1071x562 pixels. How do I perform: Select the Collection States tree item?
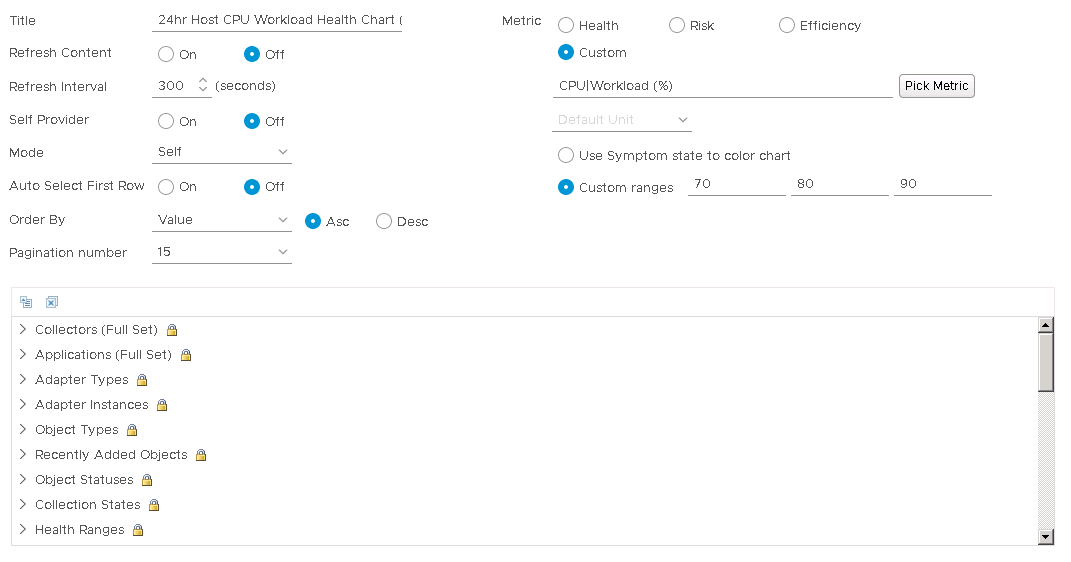point(88,505)
